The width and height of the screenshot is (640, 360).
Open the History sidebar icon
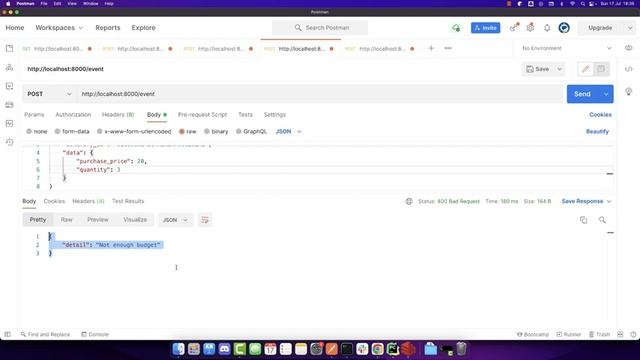[9, 142]
